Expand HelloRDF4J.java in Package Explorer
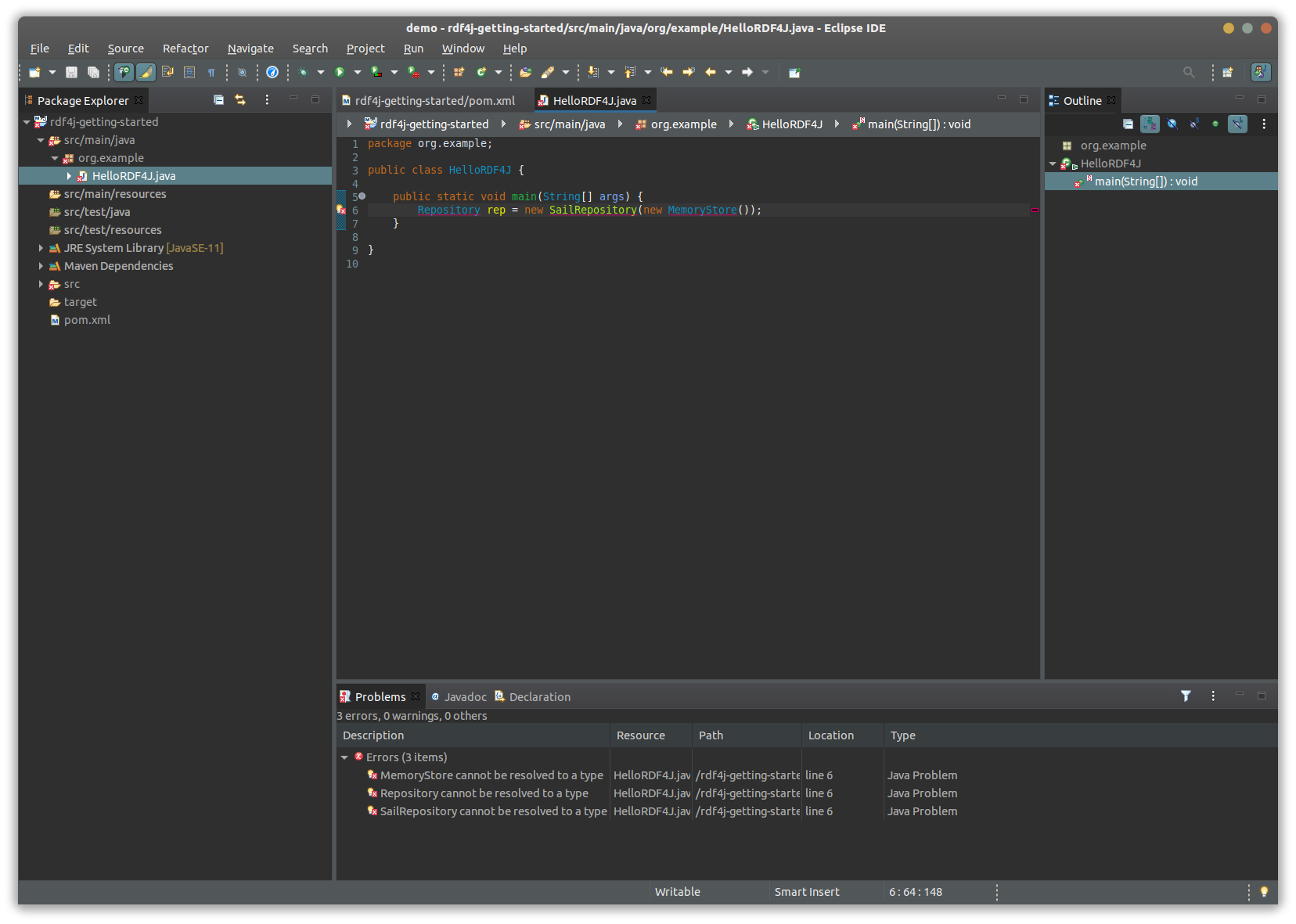 coord(69,176)
